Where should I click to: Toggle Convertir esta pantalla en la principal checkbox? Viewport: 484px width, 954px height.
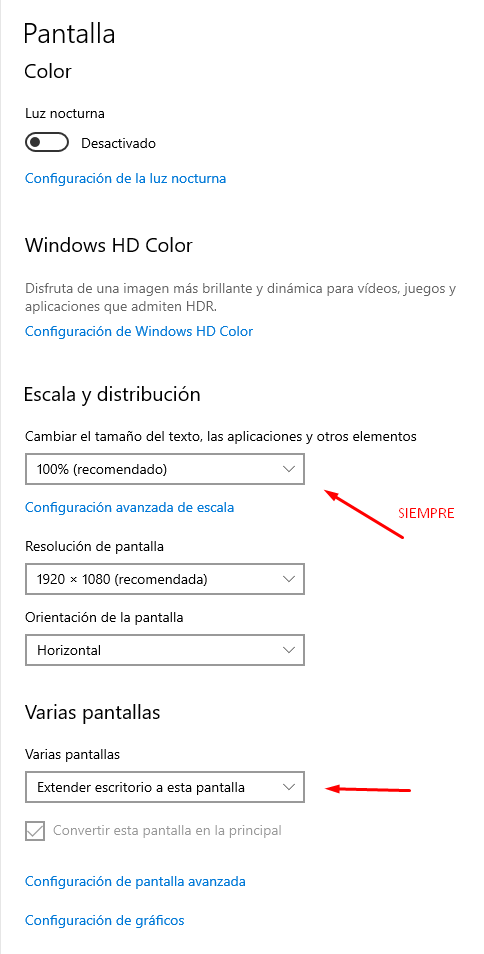(35, 830)
